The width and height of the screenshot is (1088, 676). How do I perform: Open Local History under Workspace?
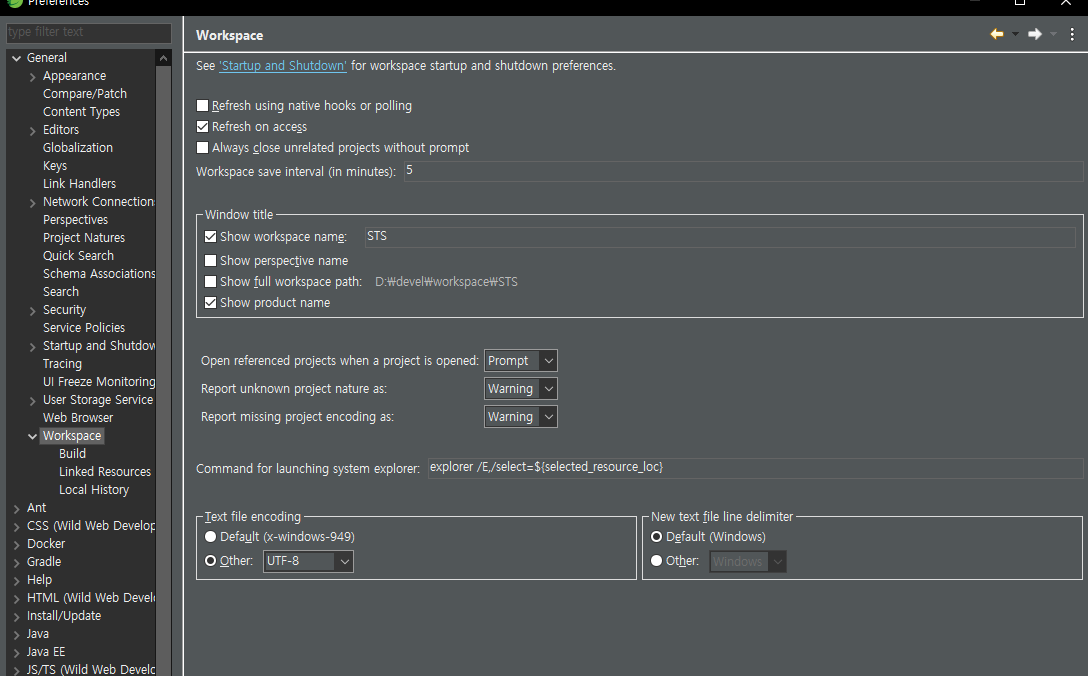click(94, 490)
